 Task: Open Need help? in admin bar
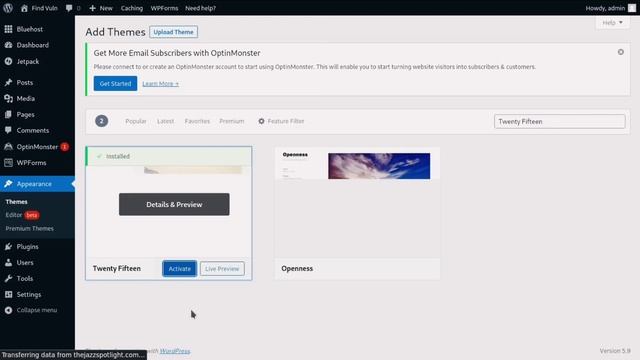[200, 8]
